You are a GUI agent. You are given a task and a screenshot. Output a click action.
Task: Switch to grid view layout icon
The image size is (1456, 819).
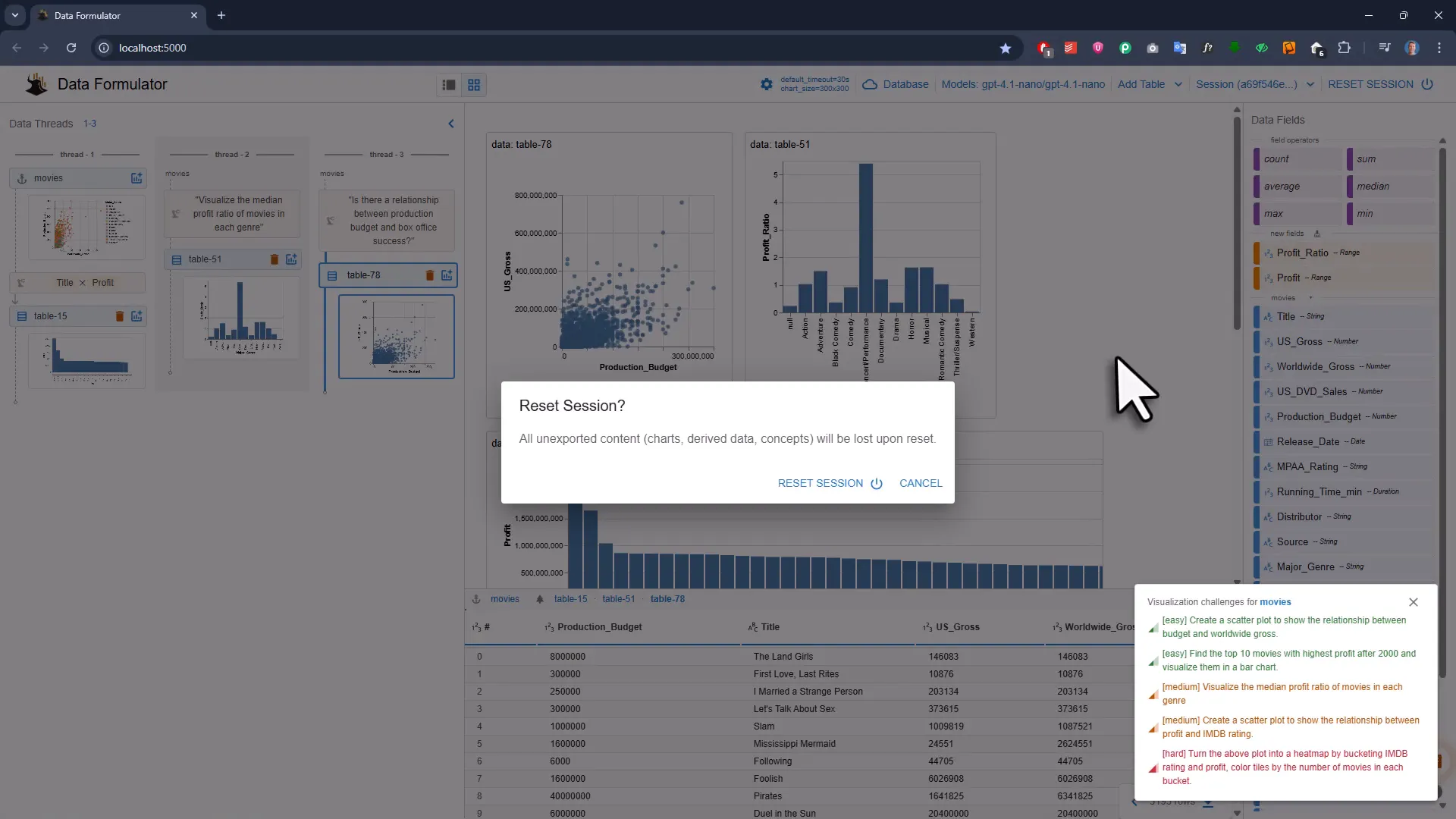(x=474, y=85)
